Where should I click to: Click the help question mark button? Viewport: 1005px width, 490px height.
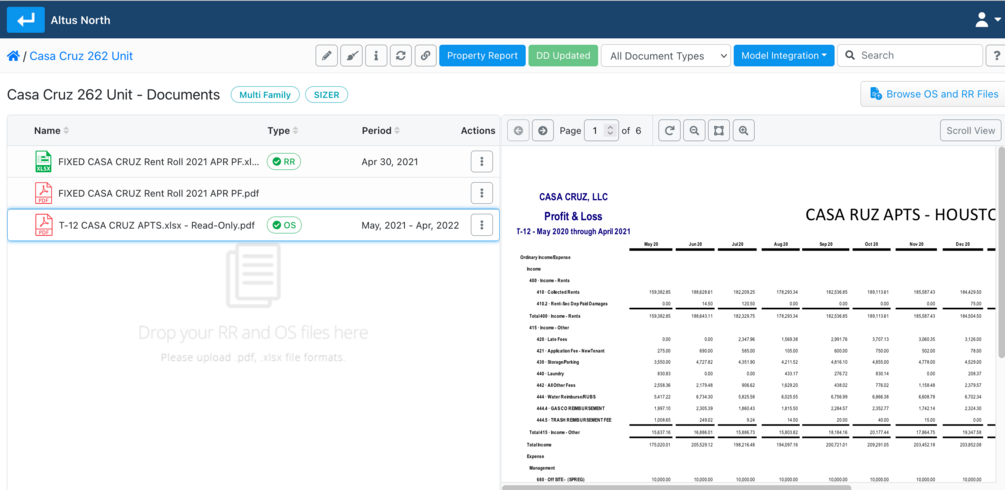coord(996,56)
